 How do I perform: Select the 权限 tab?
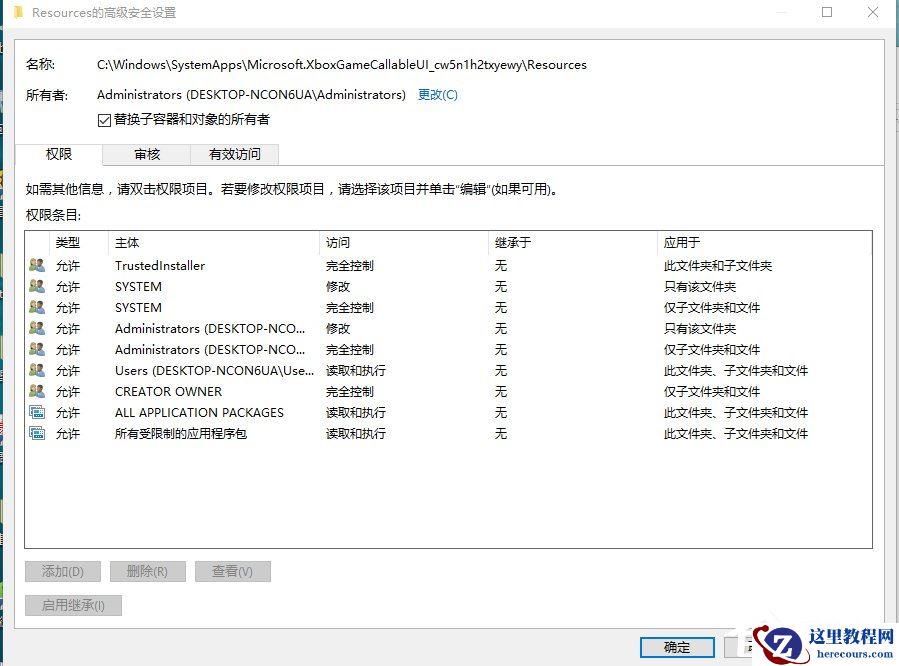point(58,154)
